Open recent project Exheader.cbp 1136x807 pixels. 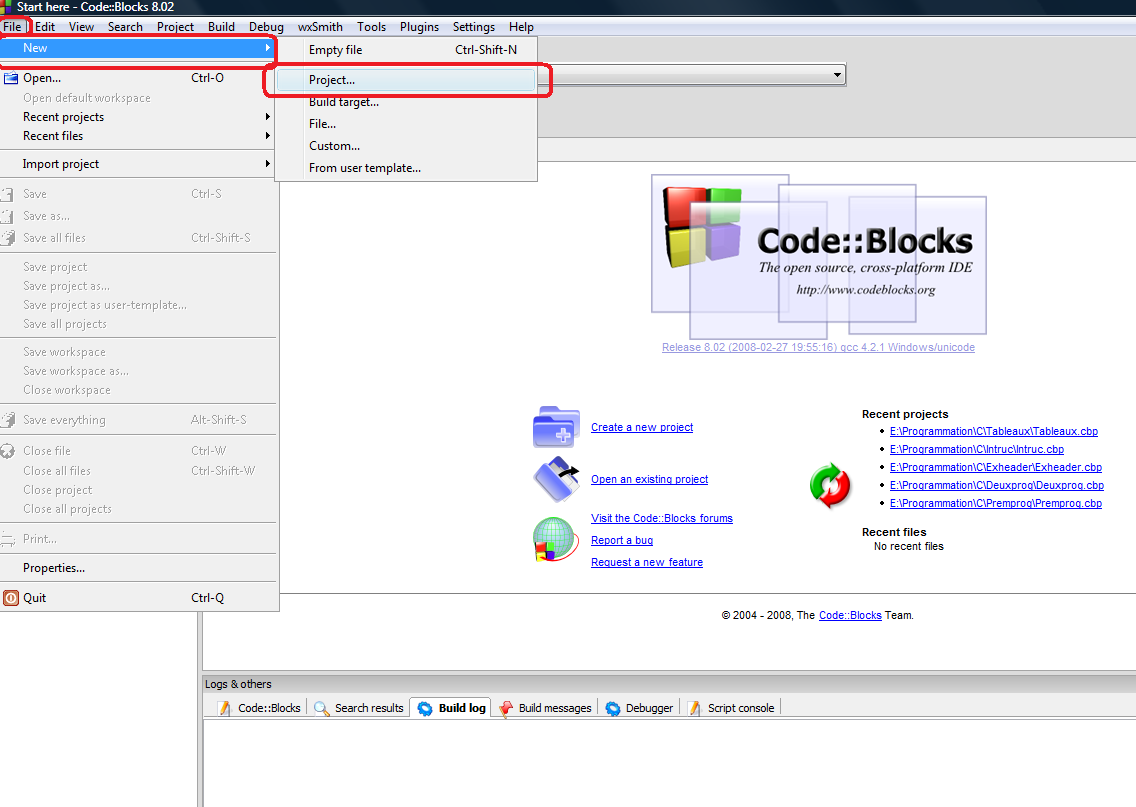click(995, 467)
